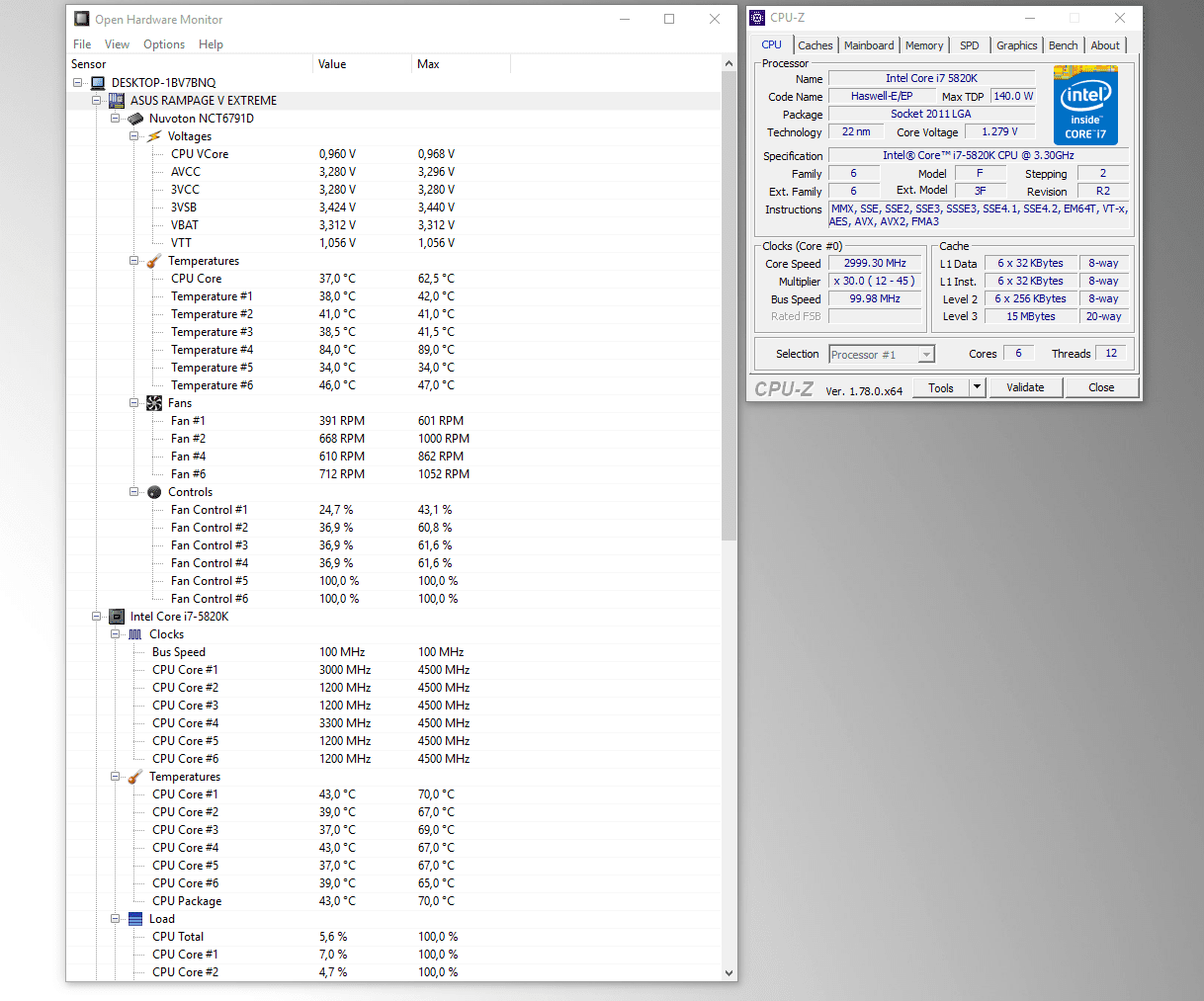Screen dimensions: 1204x1001
Task: Click the Value column header
Action: (362, 64)
